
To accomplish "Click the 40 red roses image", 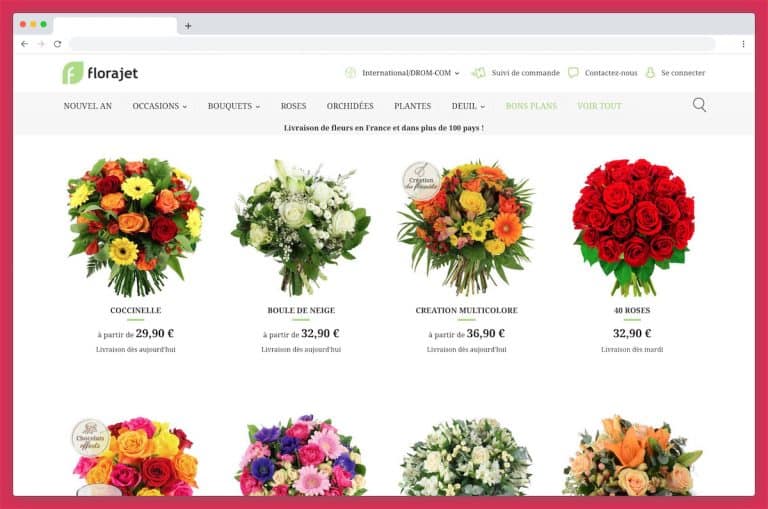I will pyautogui.click(x=633, y=227).
